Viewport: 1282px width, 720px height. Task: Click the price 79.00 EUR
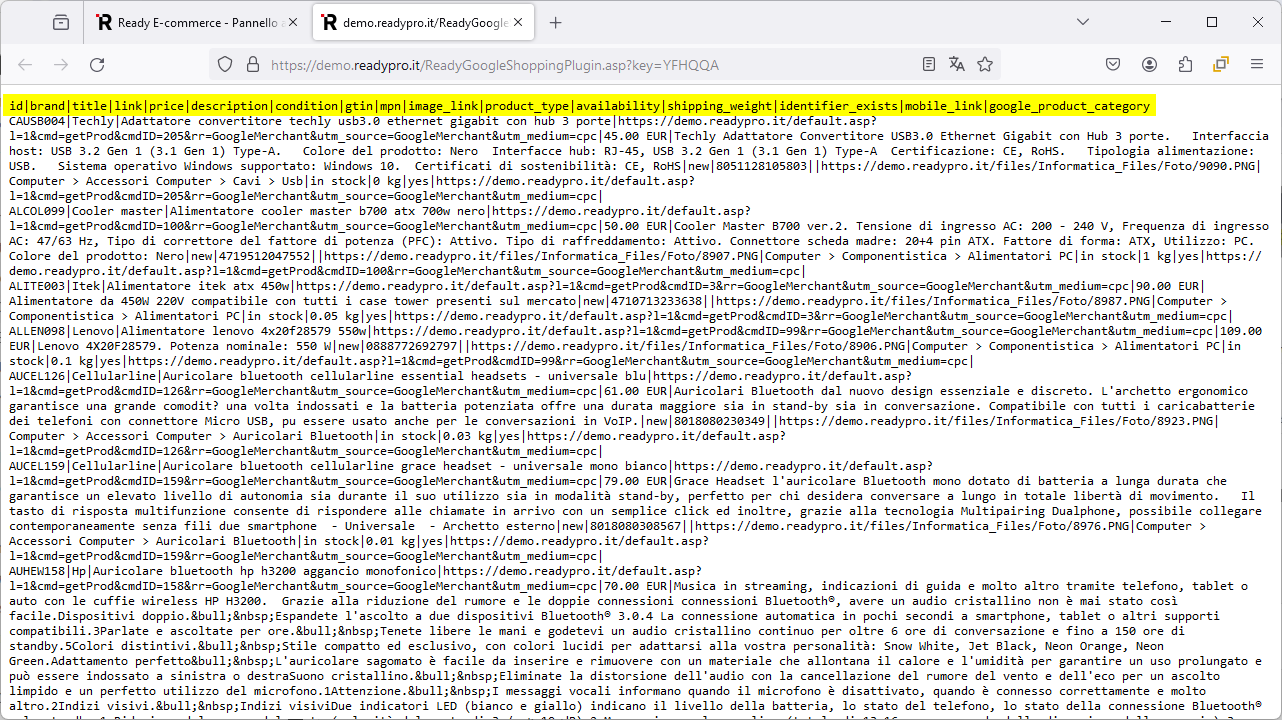pos(637,481)
